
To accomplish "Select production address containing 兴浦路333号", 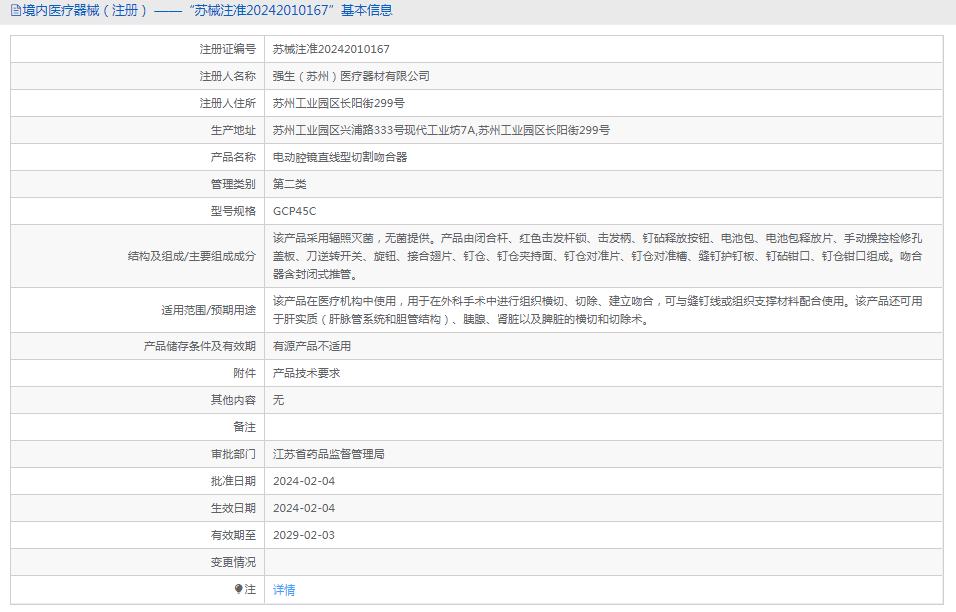I will point(441,130).
